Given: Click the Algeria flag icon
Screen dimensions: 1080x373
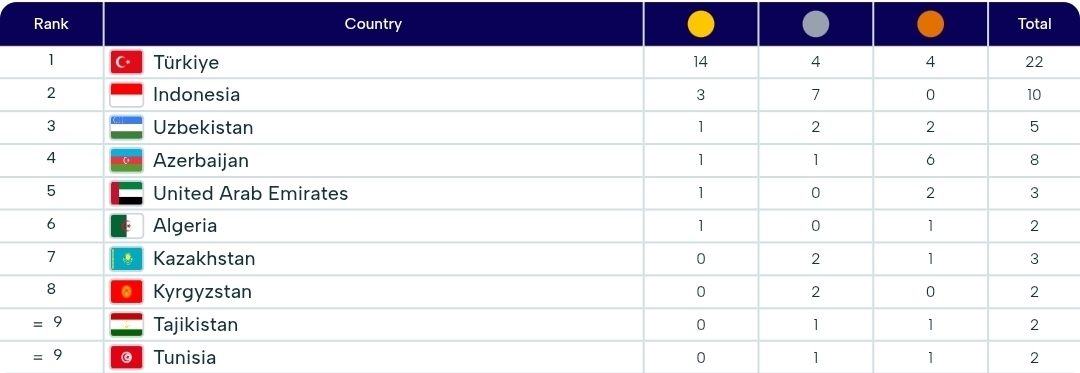Looking at the screenshot, I should (127, 226).
